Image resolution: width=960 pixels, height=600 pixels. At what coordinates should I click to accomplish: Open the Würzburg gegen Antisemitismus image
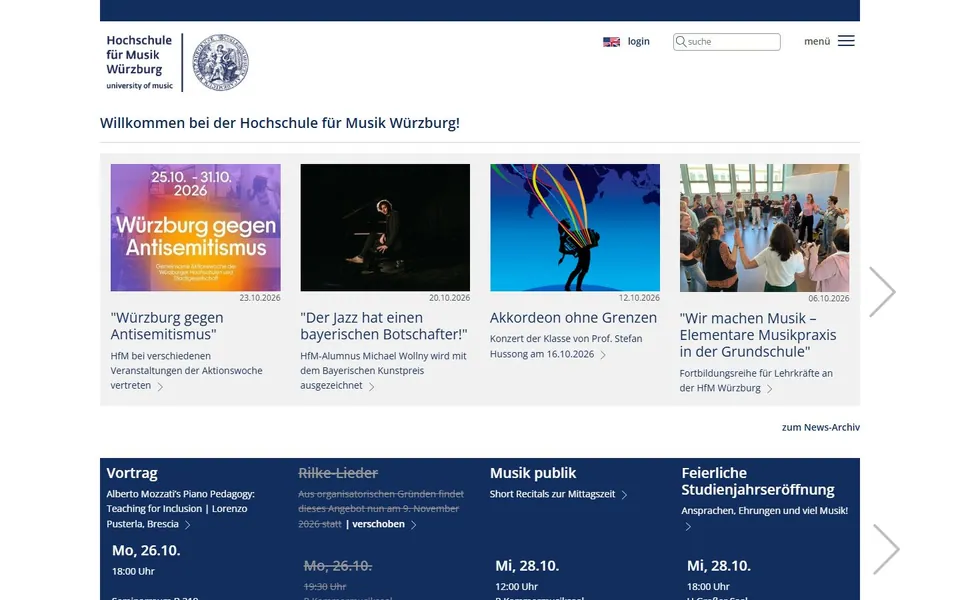coord(195,227)
